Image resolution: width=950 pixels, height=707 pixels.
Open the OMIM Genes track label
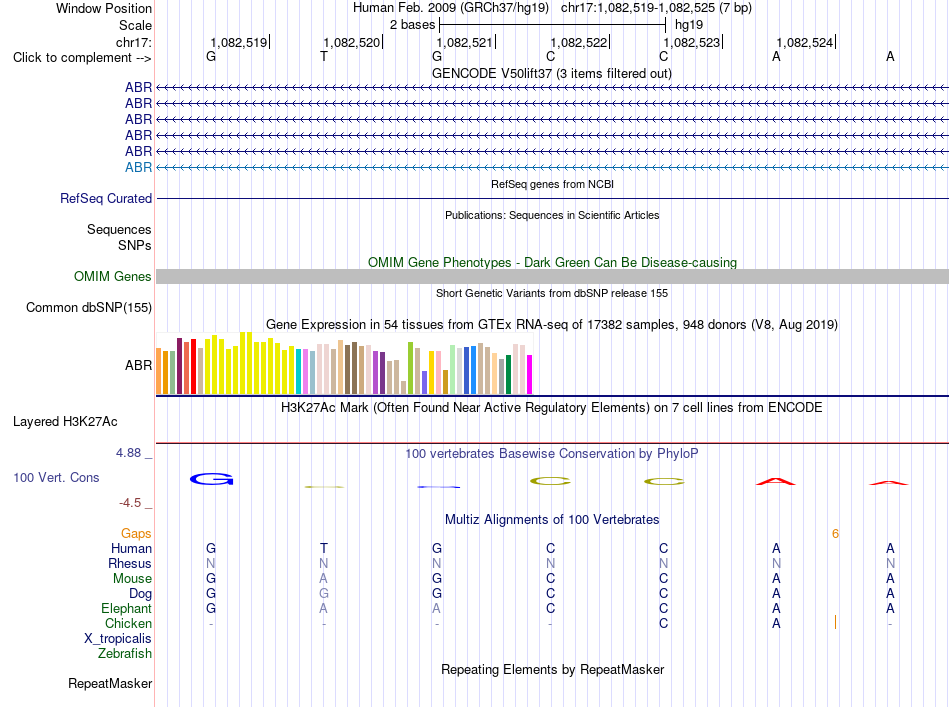pyautogui.click(x=113, y=276)
